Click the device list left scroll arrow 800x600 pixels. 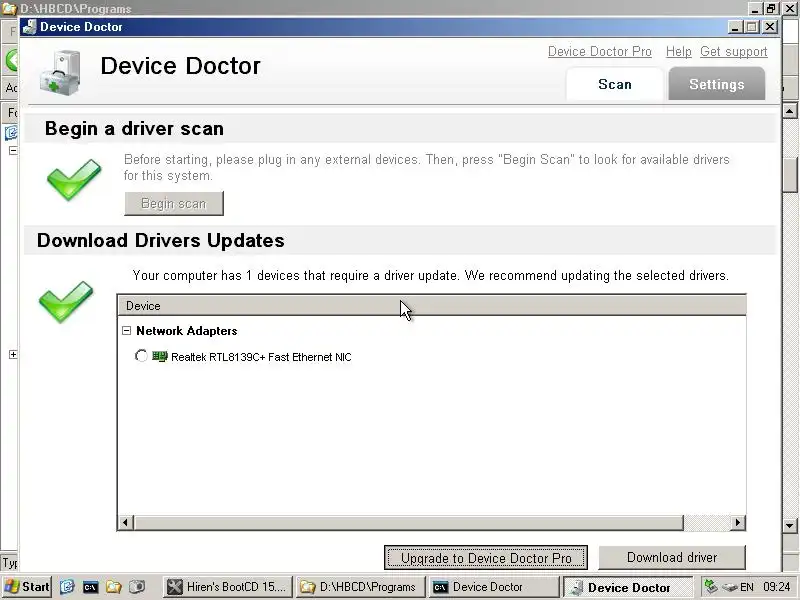tap(126, 522)
